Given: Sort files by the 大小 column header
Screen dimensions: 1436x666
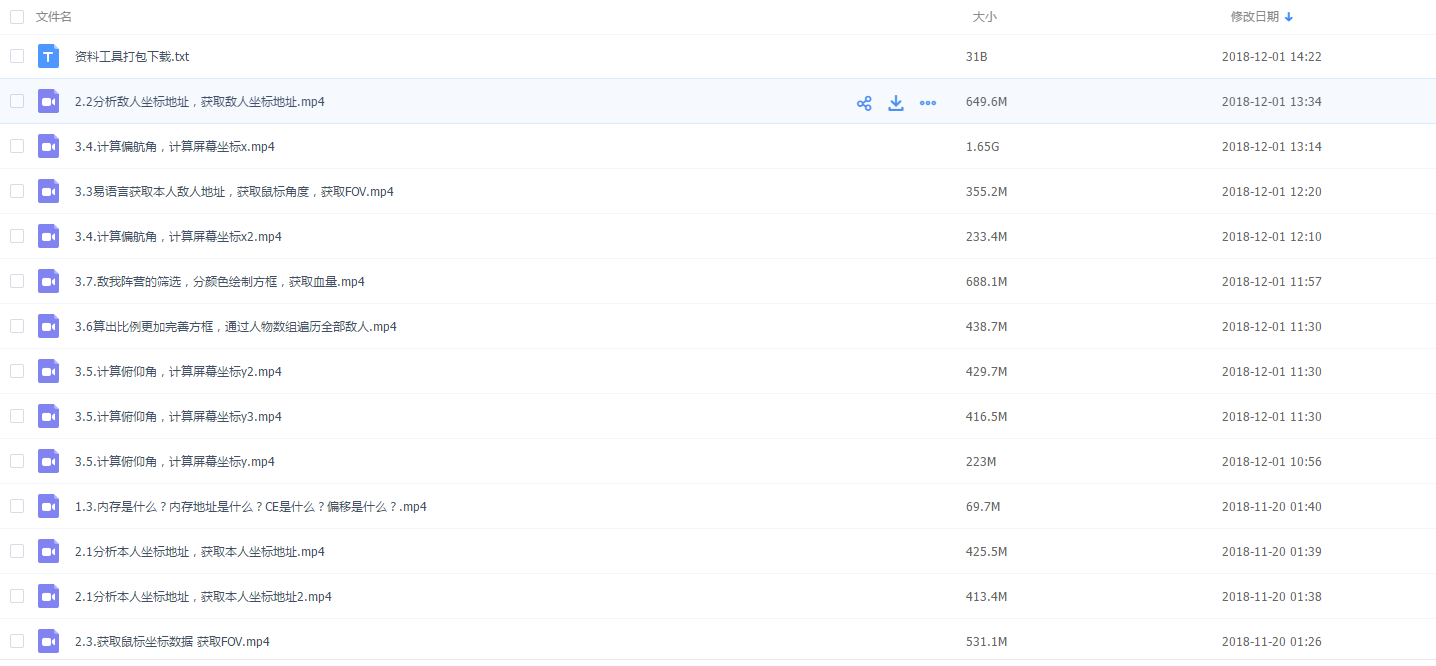Looking at the screenshot, I should (984, 17).
